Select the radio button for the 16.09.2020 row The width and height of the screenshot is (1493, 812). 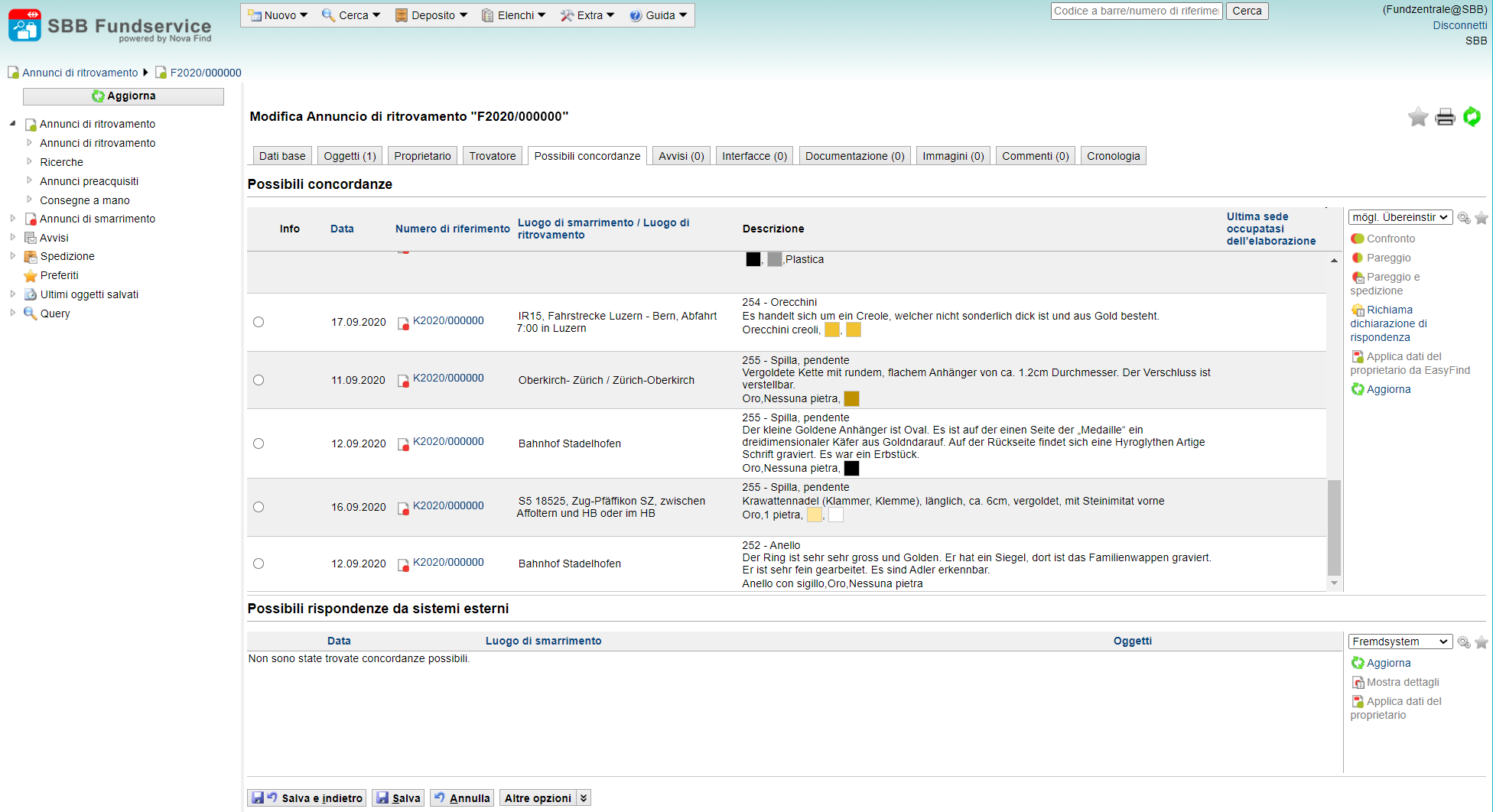[x=259, y=507]
